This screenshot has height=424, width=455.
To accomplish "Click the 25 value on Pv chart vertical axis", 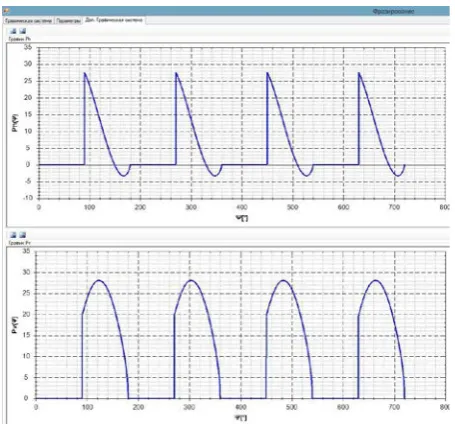I will coord(26,293).
